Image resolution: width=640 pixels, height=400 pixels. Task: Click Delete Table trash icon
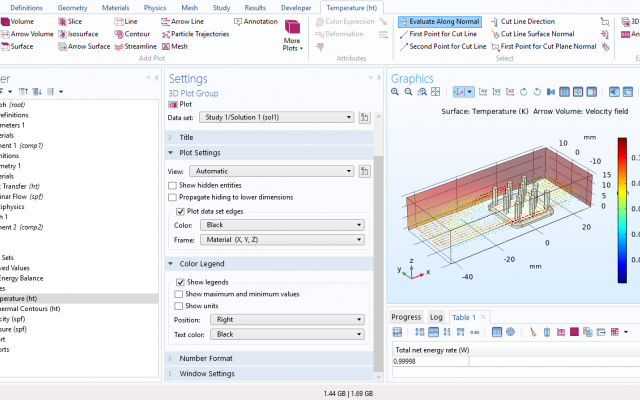pyautogui.click(x=547, y=332)
